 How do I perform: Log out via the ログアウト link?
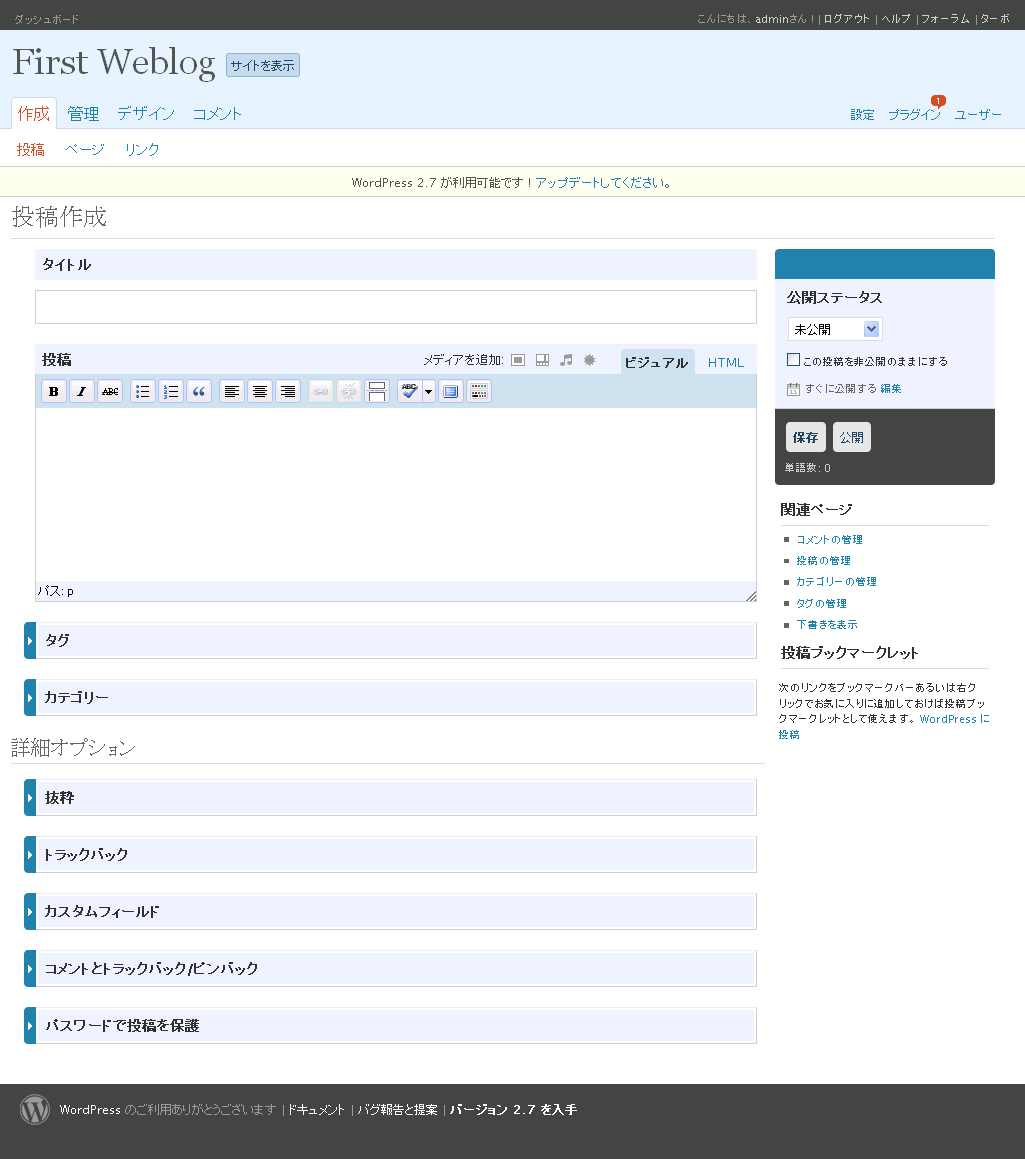[846, 18]
